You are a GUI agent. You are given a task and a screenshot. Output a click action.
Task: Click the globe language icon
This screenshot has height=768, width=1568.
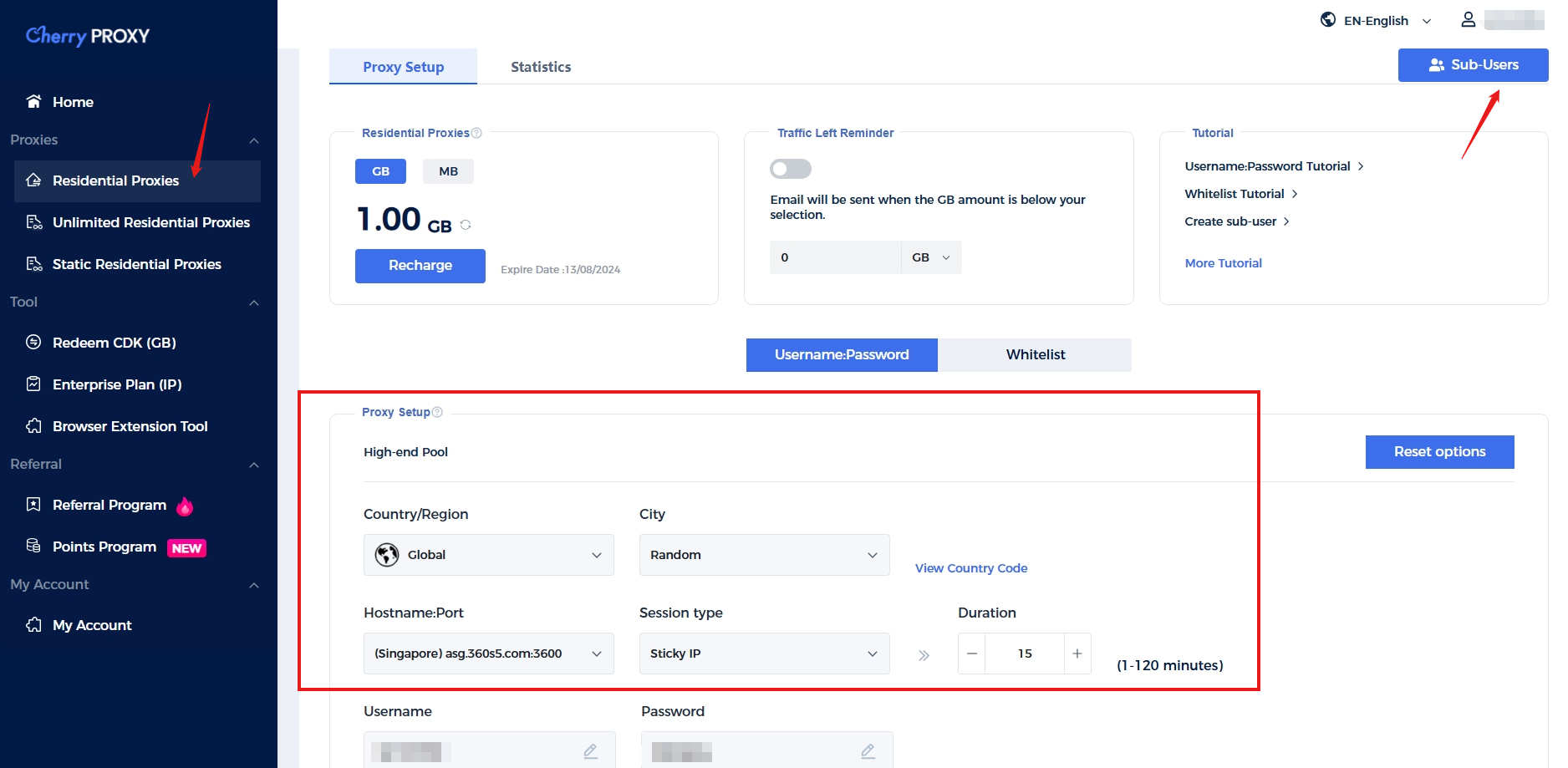[1327, 20]
